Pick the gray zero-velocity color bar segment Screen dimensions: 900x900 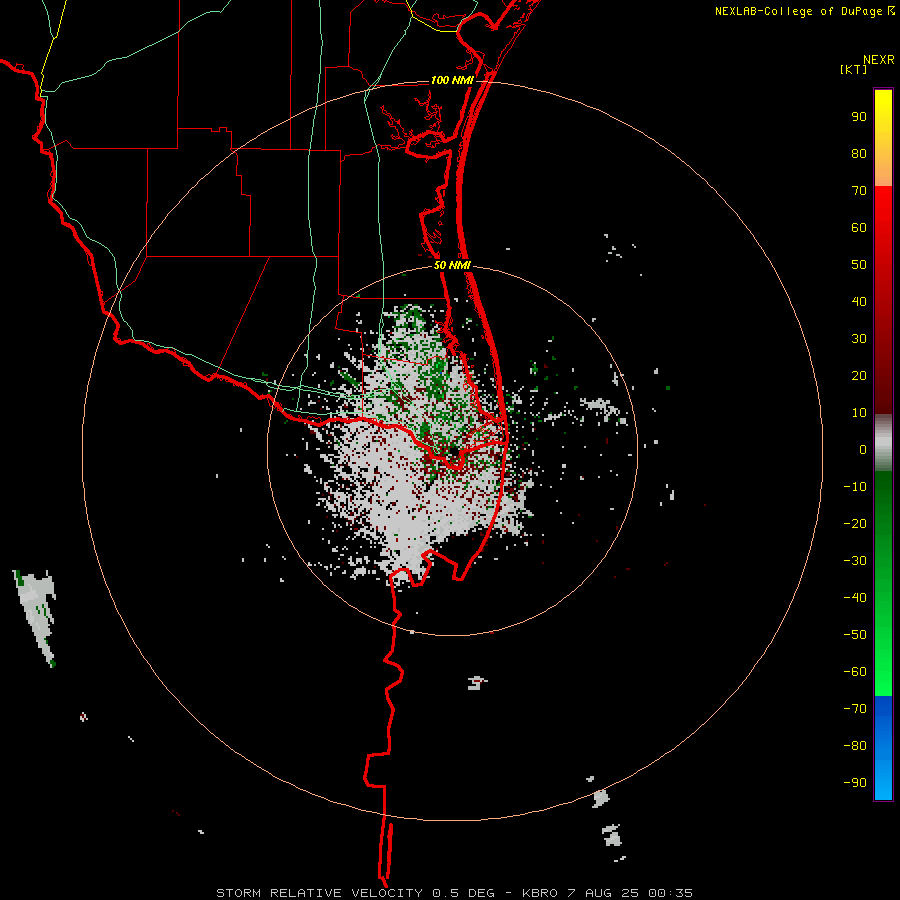(x=883, y=443)
